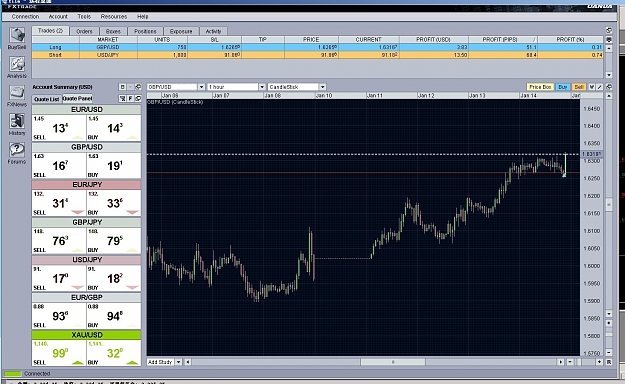Switch to the Trades (2) tab
625x384 pixels.
click(50, 31)
